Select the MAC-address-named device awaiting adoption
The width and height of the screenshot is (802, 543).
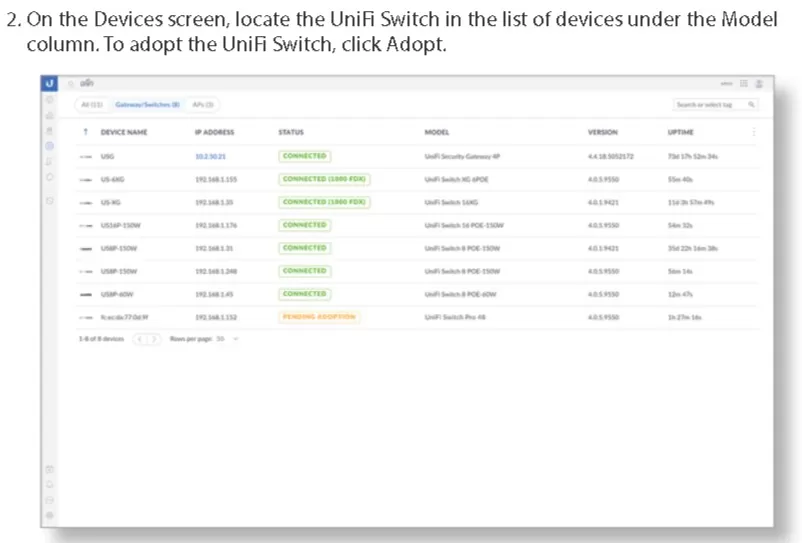coord(124,318)
